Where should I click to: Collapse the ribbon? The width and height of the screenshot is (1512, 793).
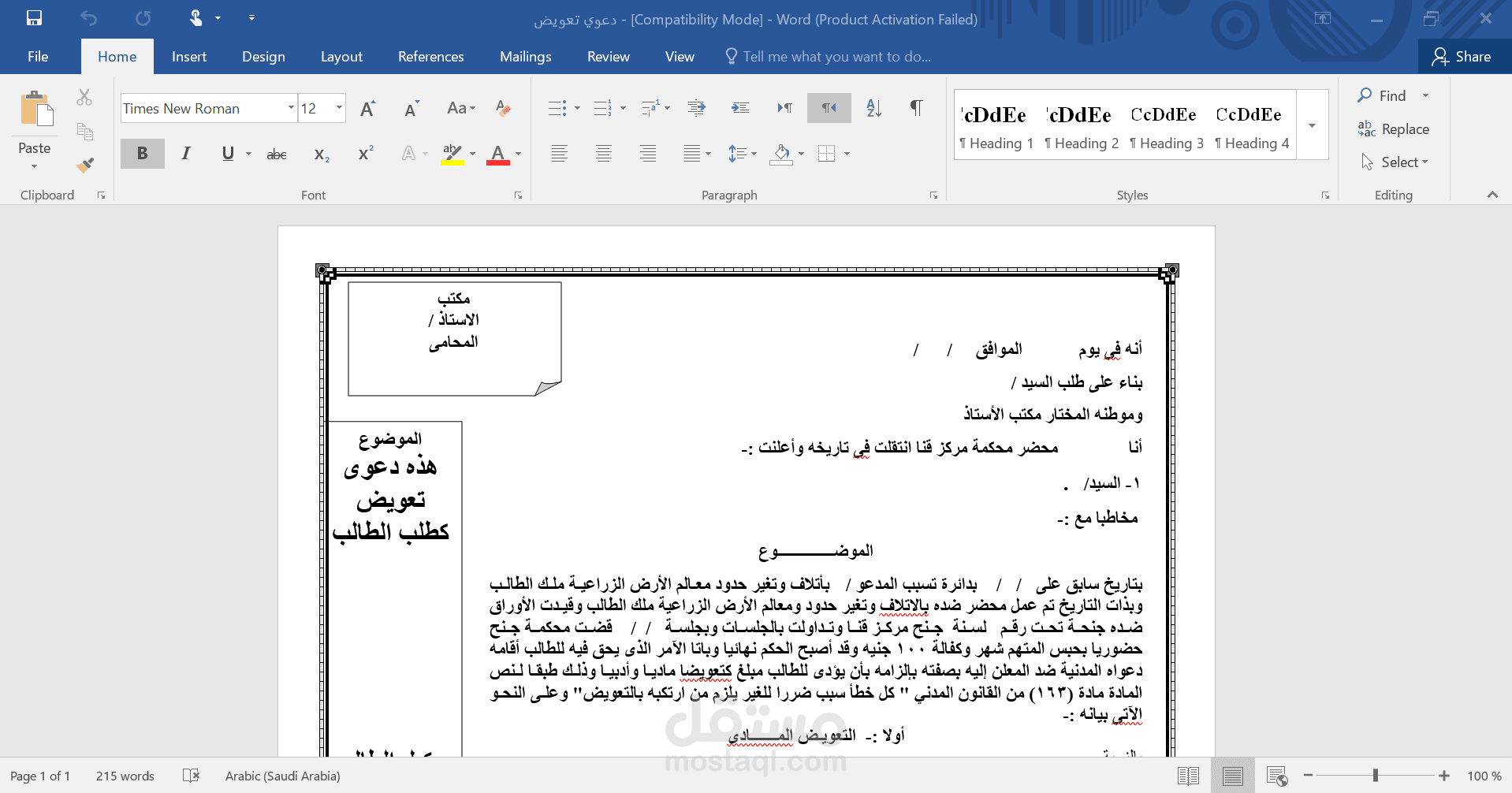(x=1492, y=195)
